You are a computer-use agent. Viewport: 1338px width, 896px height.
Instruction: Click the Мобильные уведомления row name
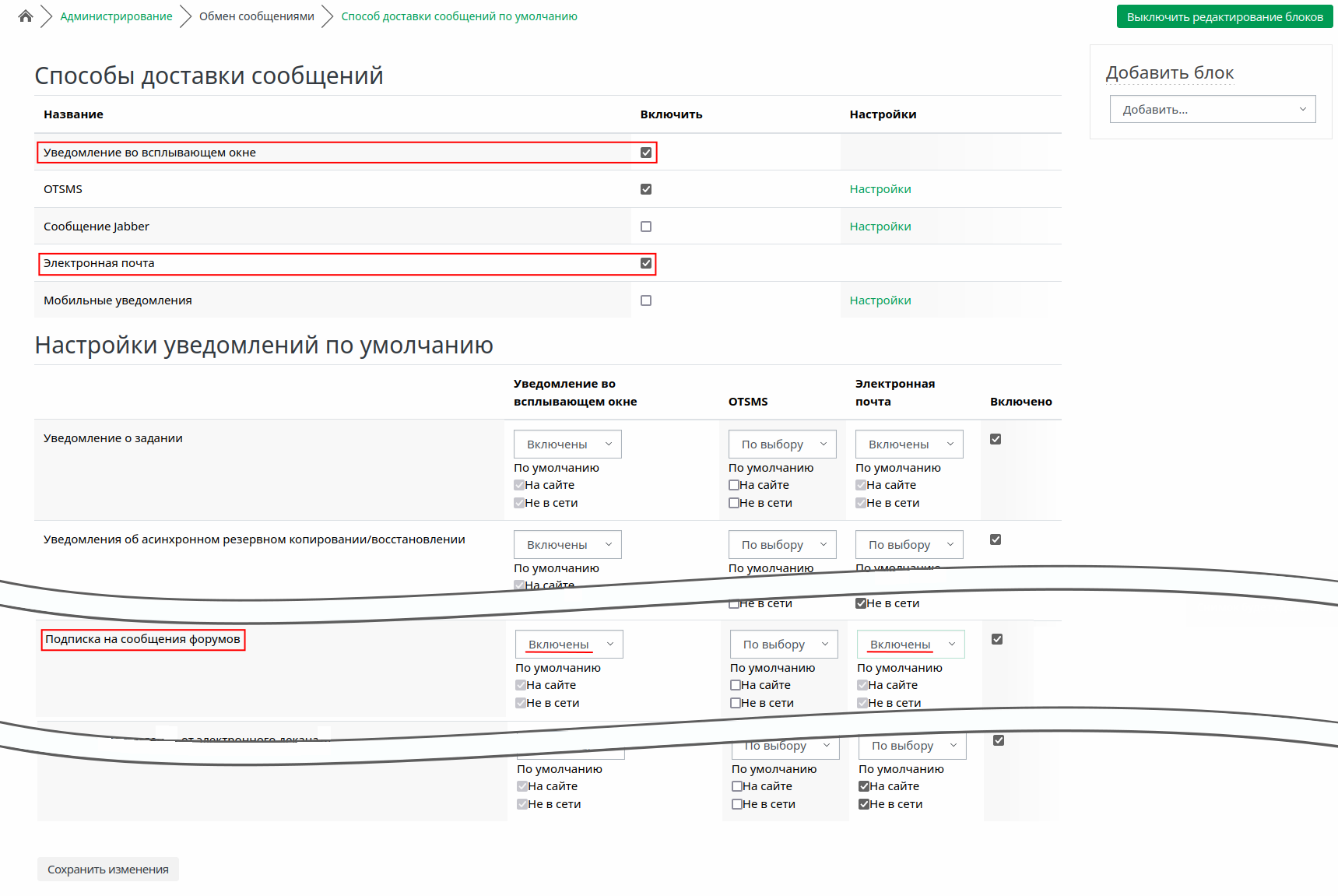(118, 300)
